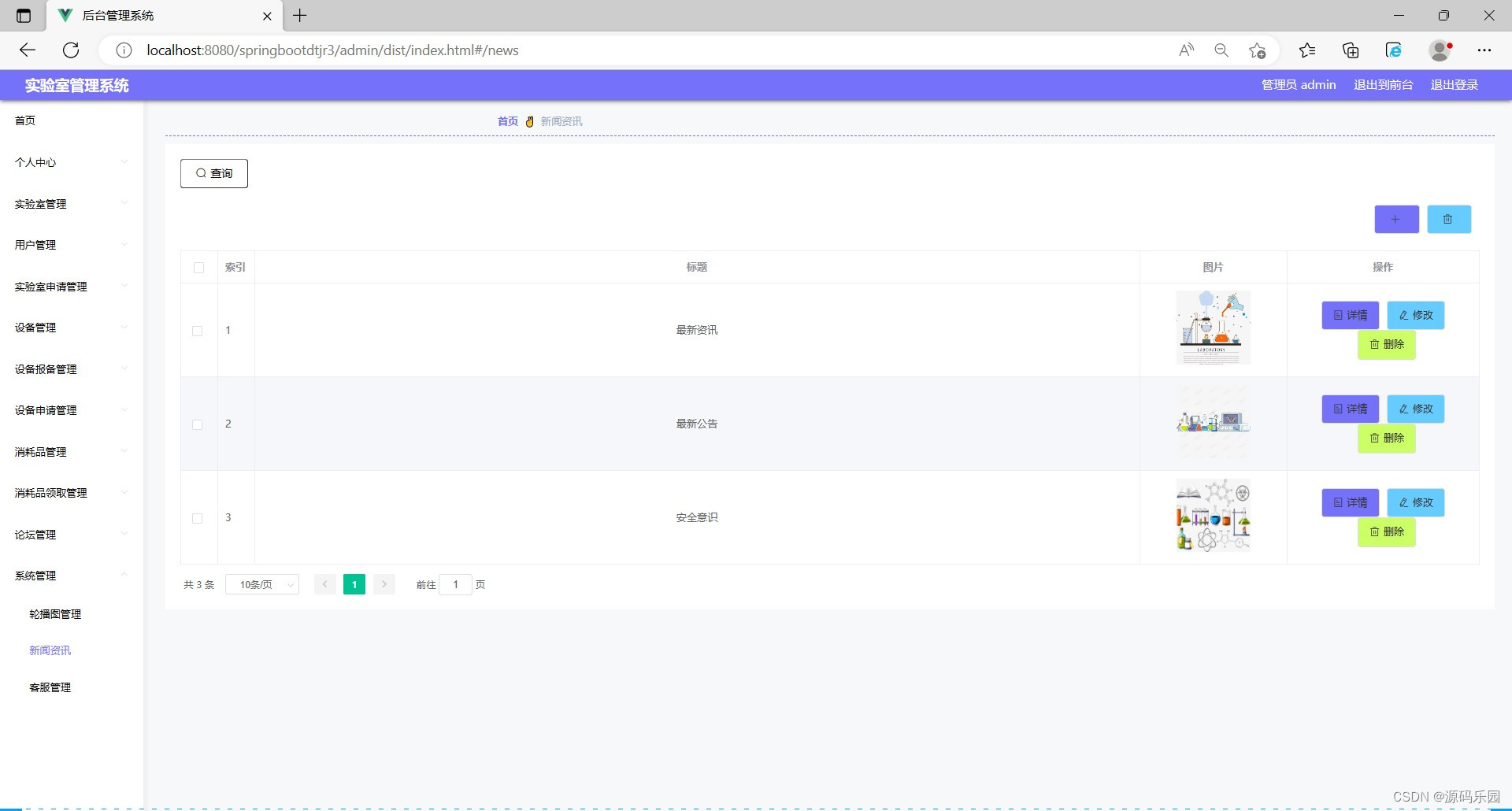Click the 查询 search button

(x=213, y=173)
